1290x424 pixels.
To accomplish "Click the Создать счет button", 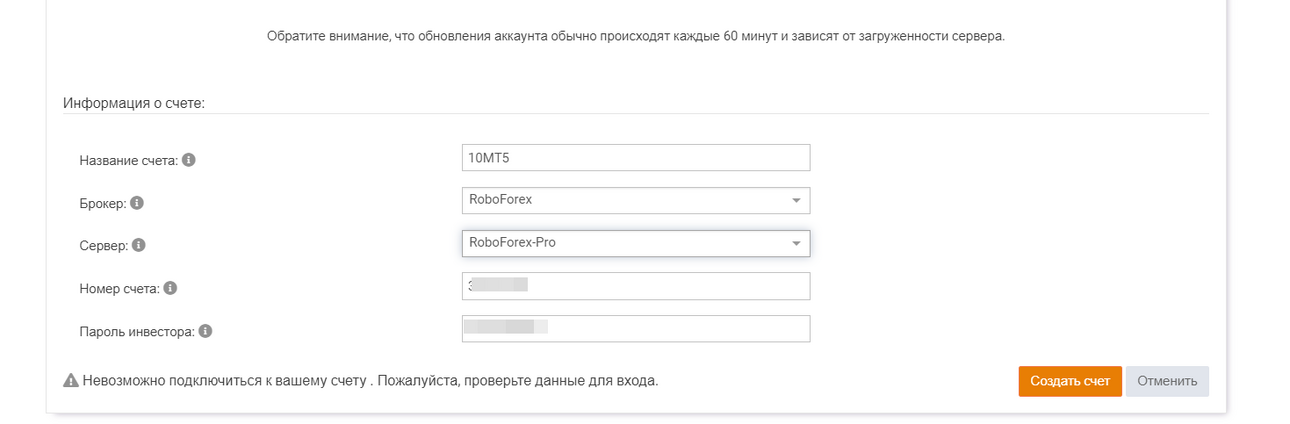I will click(1070, 381).
